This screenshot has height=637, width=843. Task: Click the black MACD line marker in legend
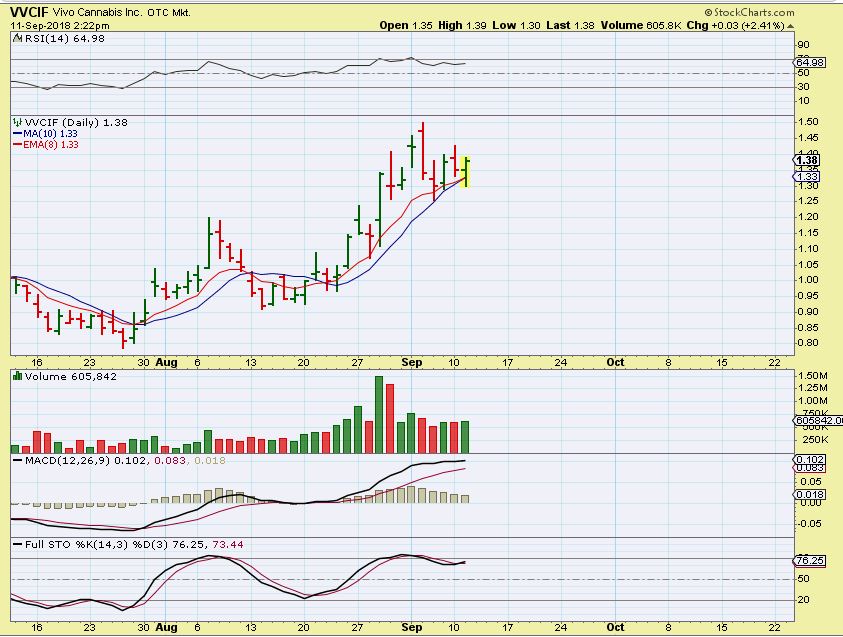17,461
